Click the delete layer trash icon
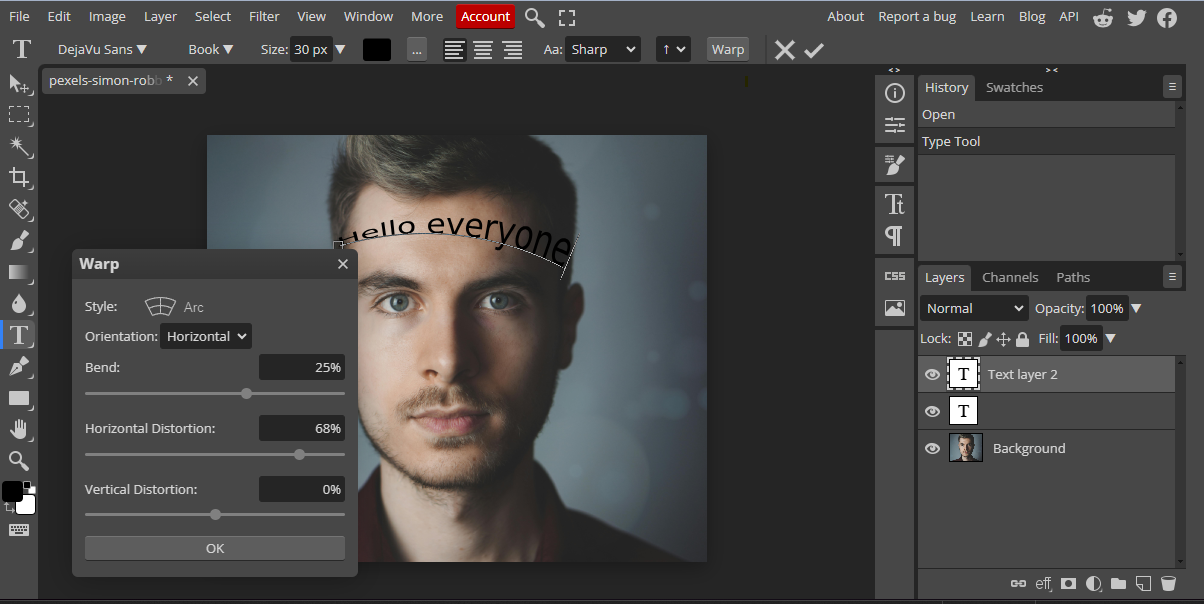The image size is (1204, 604). point(1168,583)
